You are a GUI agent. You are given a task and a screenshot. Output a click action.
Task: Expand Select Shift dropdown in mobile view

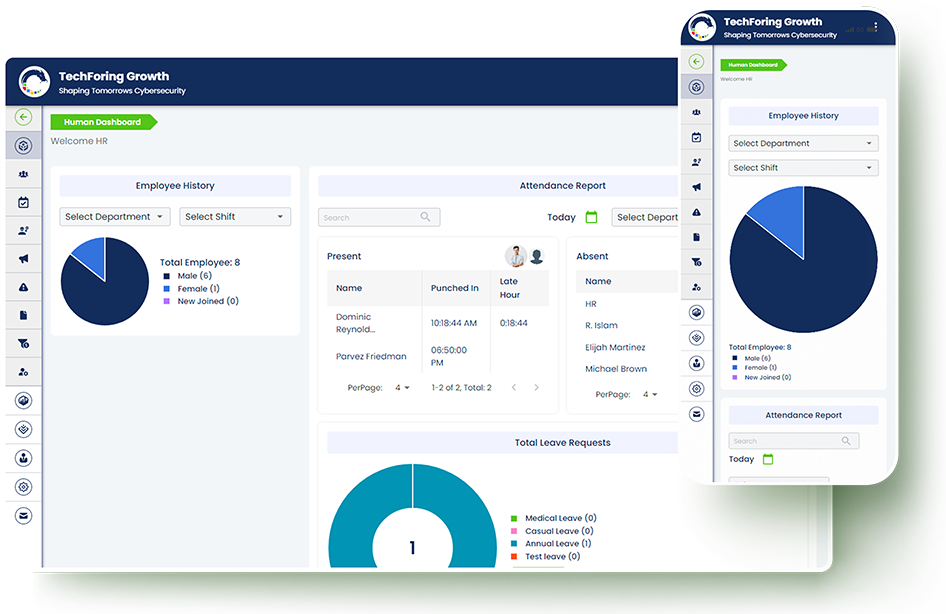click(803, 168)
